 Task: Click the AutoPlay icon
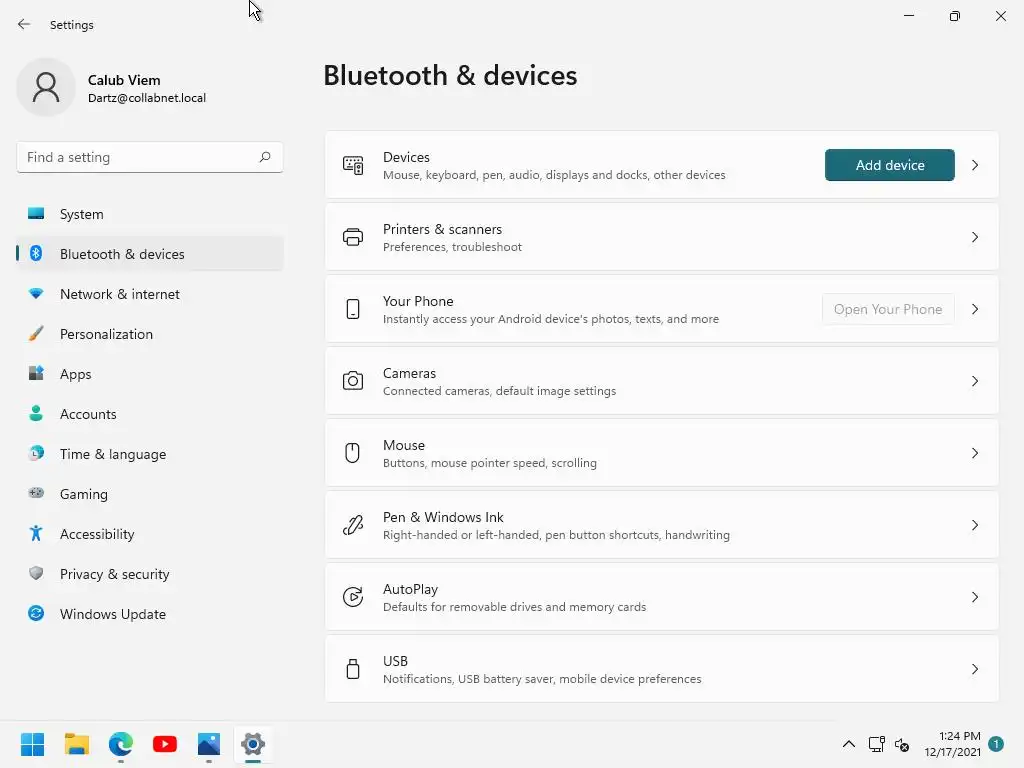click(x=353, y=597)
